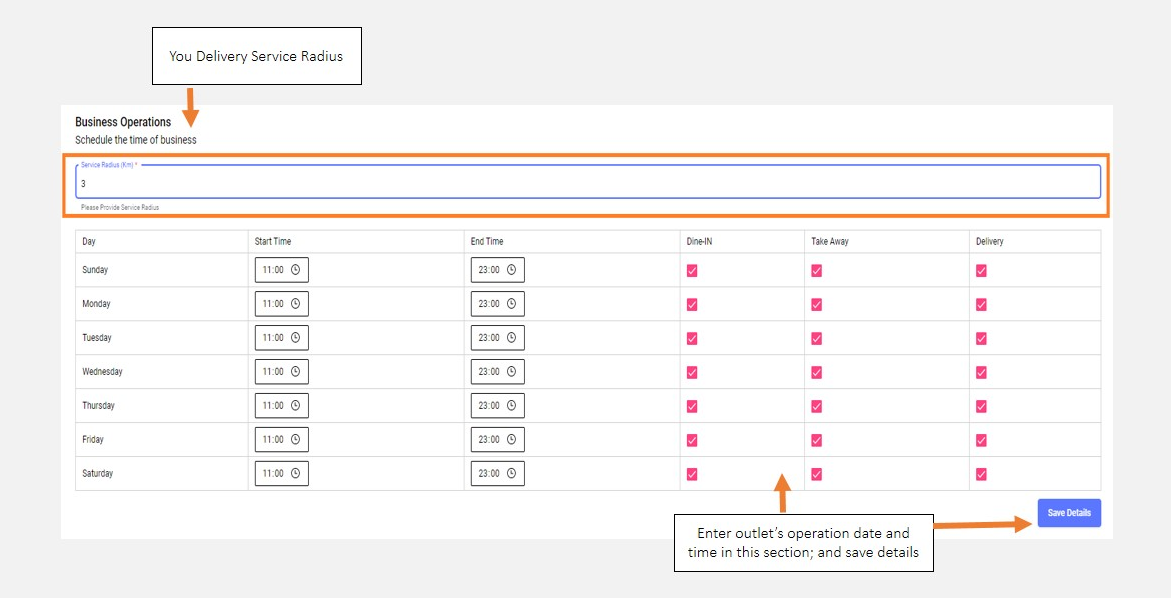Image resolution: width=1171 pixels, height=598 pixels.
Task: Toggle the Delivery checkbox for Monday
Action: tap(981, 304)
